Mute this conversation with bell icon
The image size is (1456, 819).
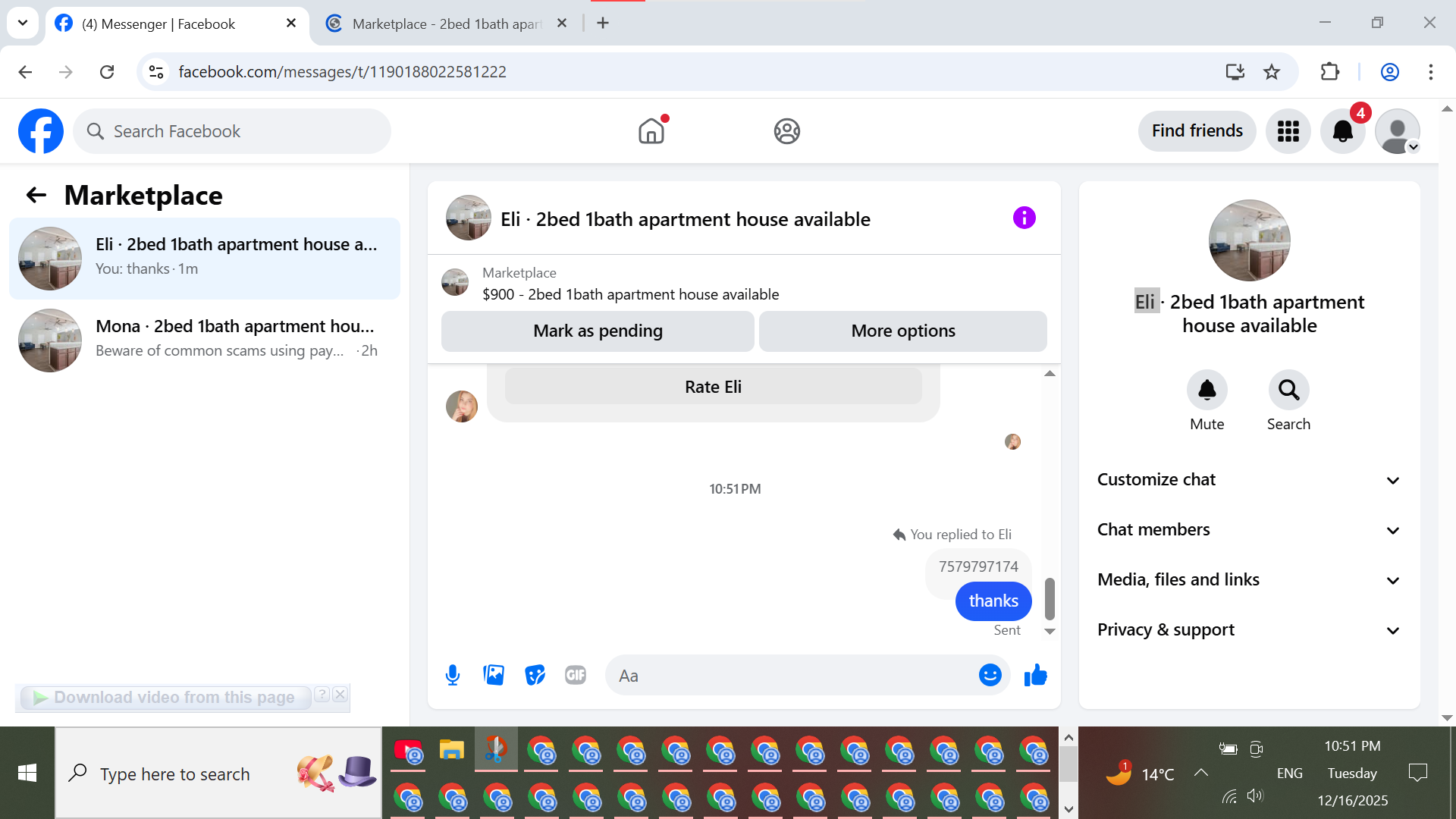[1207, 390]
